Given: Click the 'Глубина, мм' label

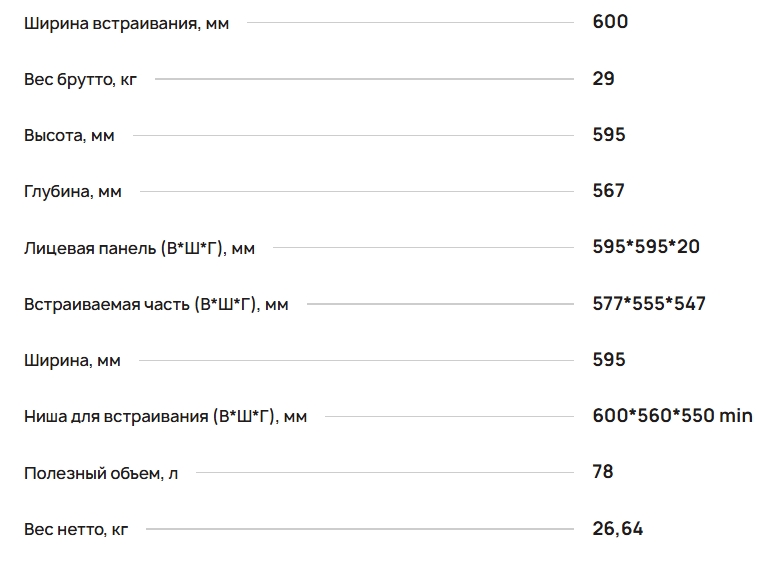Looking at the screenshot, I should coord(73,191).
